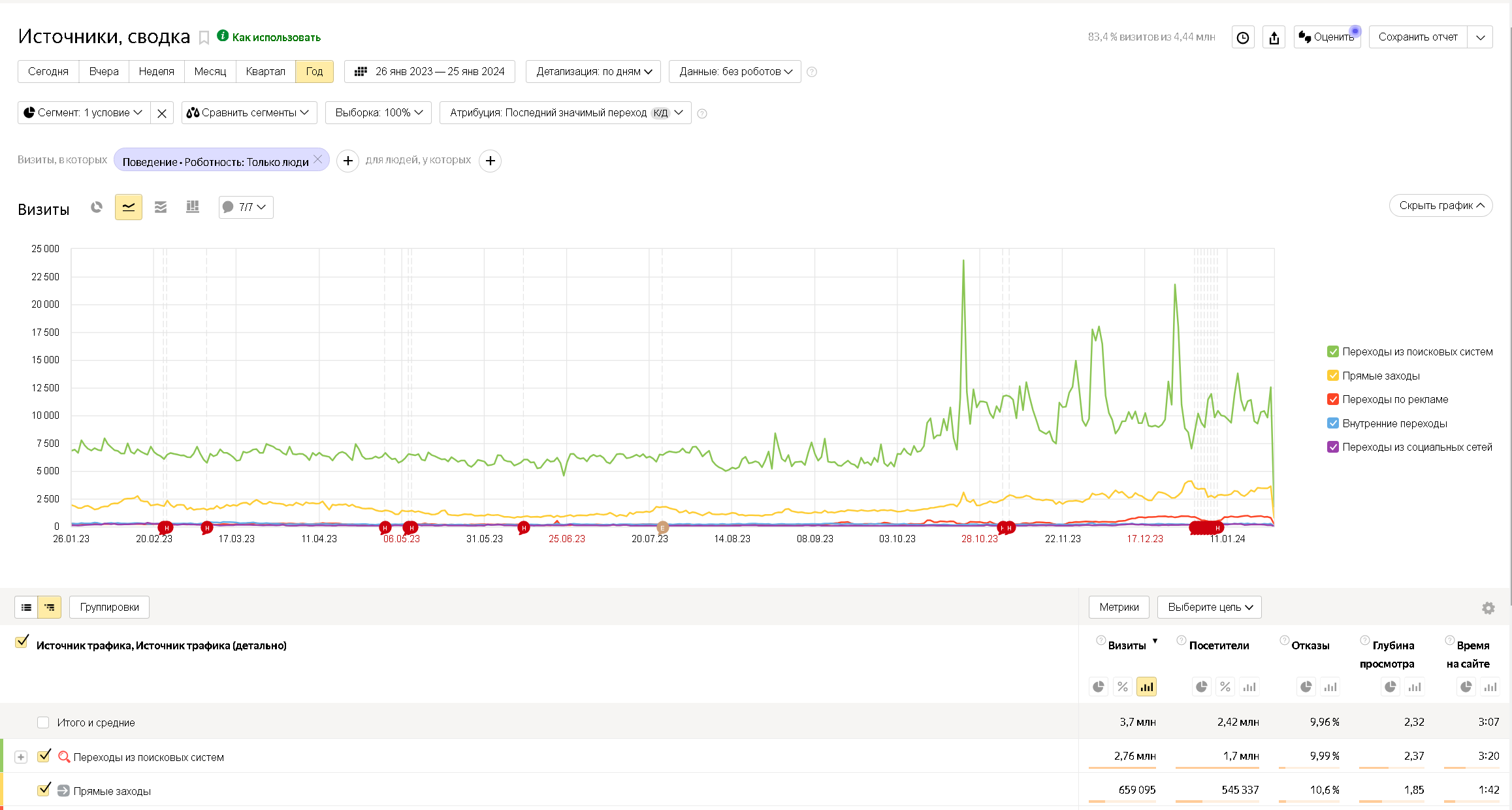Show Визиты column as percent

pos(1122,687)
